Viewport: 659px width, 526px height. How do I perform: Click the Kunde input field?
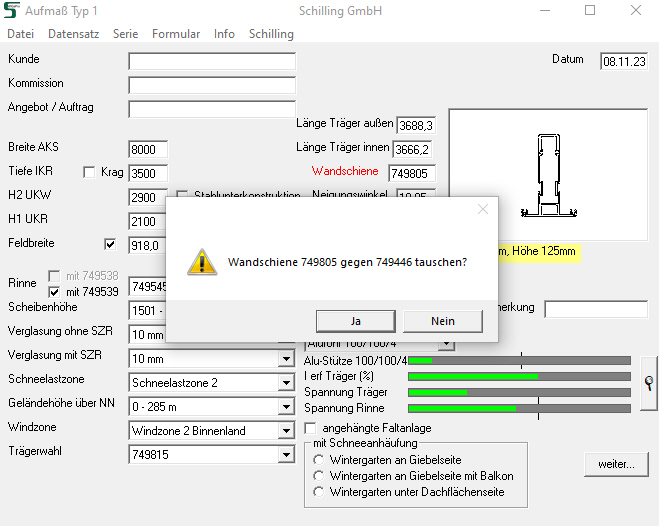[x=212, y=61]
